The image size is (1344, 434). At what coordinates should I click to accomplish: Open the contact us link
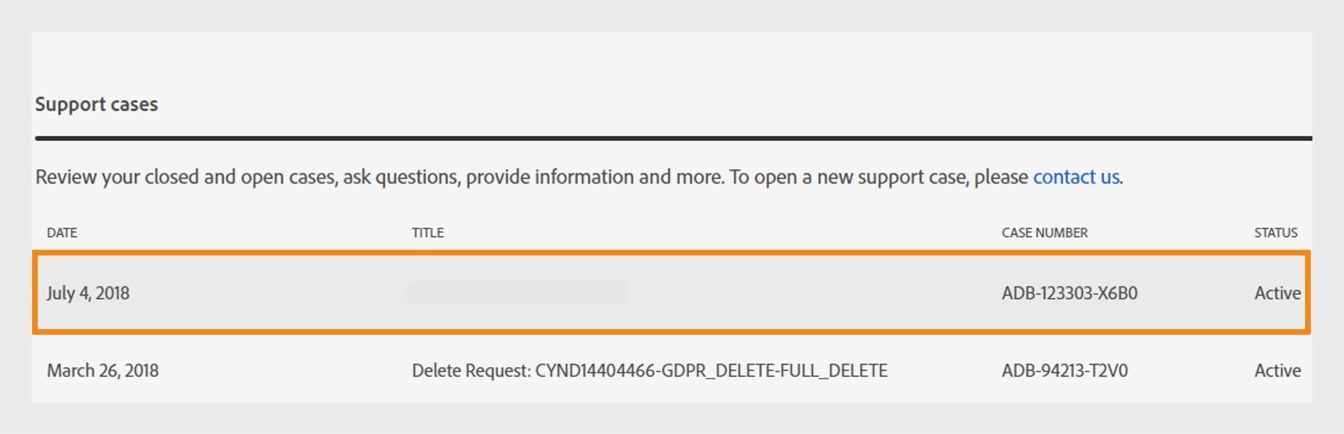(1076, 177)
